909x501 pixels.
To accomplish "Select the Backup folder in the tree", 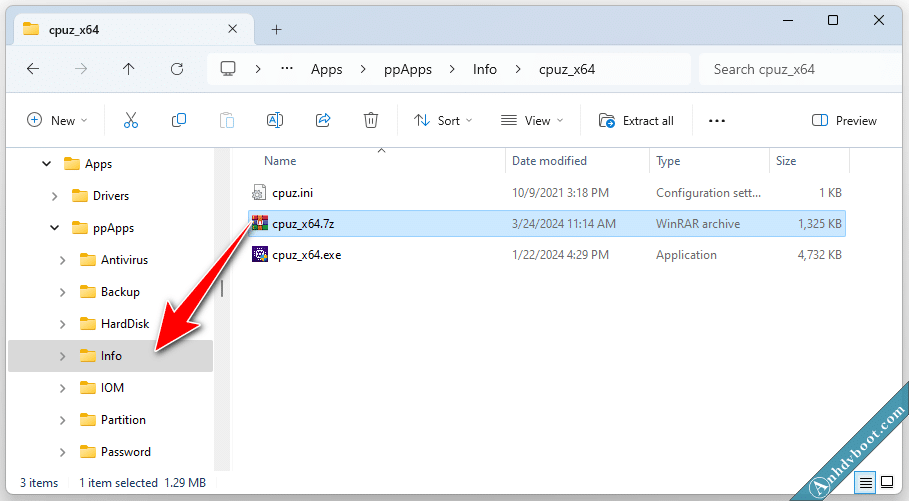I will point(120,292).
